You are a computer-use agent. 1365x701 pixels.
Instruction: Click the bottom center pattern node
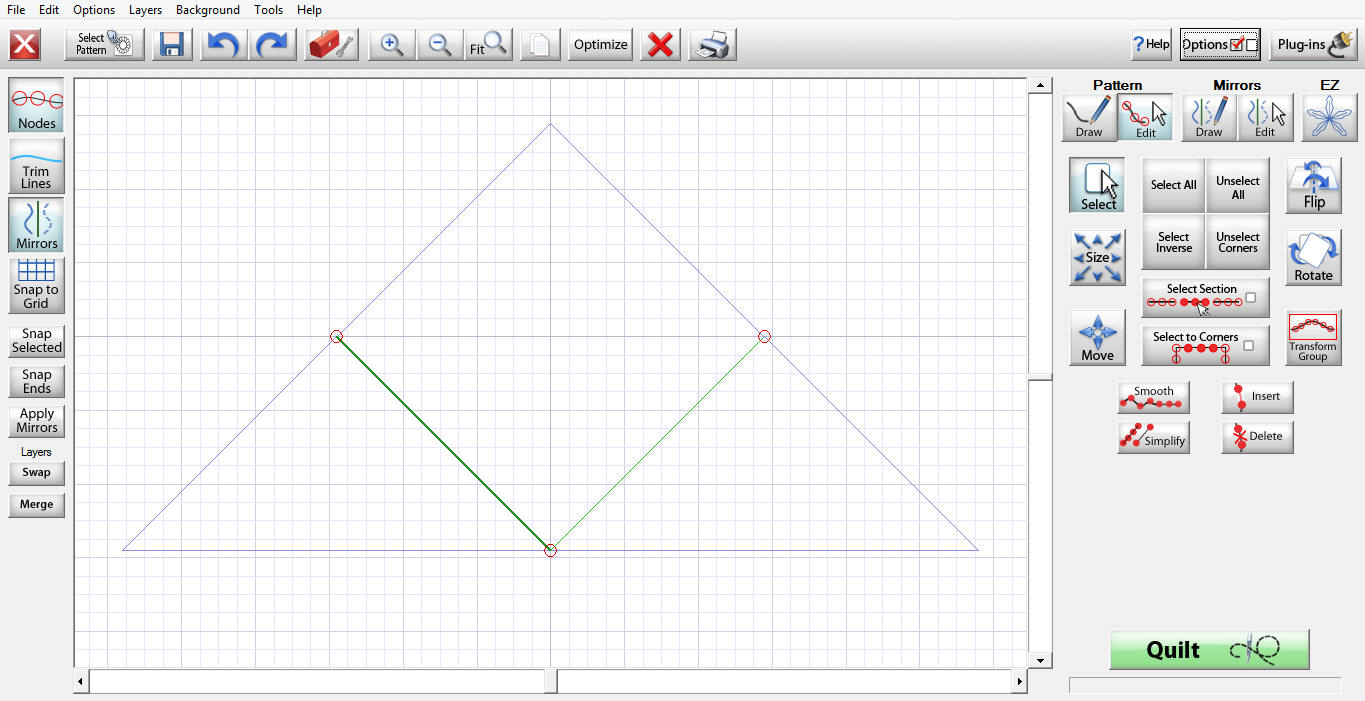[x=550, y=550]
